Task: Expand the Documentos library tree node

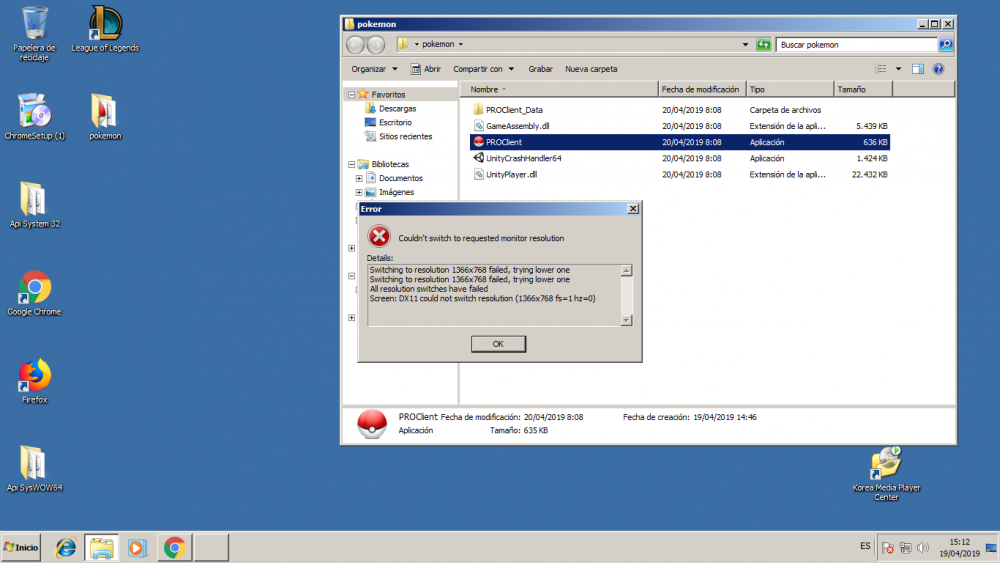Action: point(358,178)
